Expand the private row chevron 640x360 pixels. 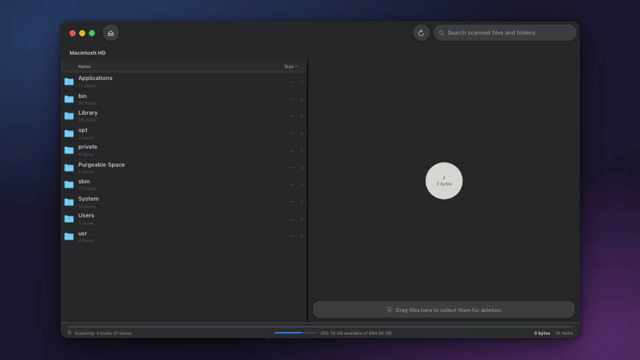[302, 150]
